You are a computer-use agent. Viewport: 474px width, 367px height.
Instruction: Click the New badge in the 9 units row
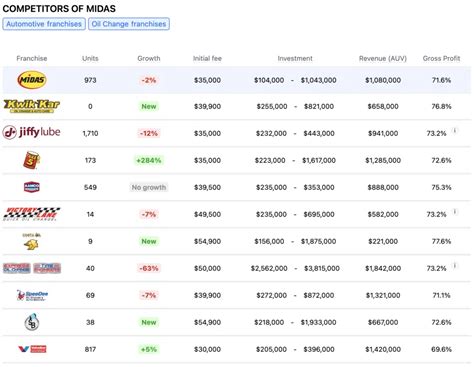click(149, 241)
